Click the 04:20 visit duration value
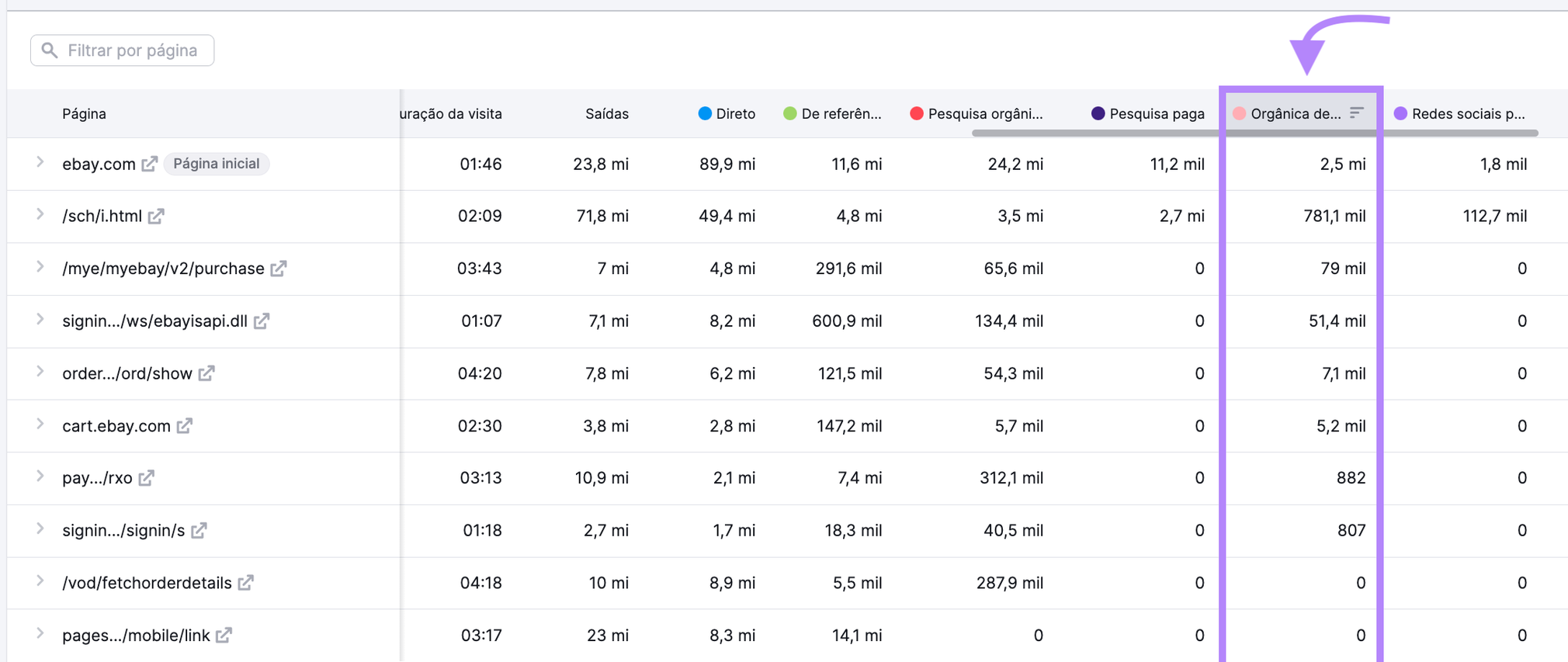Image resolution: width=1568 pixels, height=662 pixels. [x=480, y=373]
